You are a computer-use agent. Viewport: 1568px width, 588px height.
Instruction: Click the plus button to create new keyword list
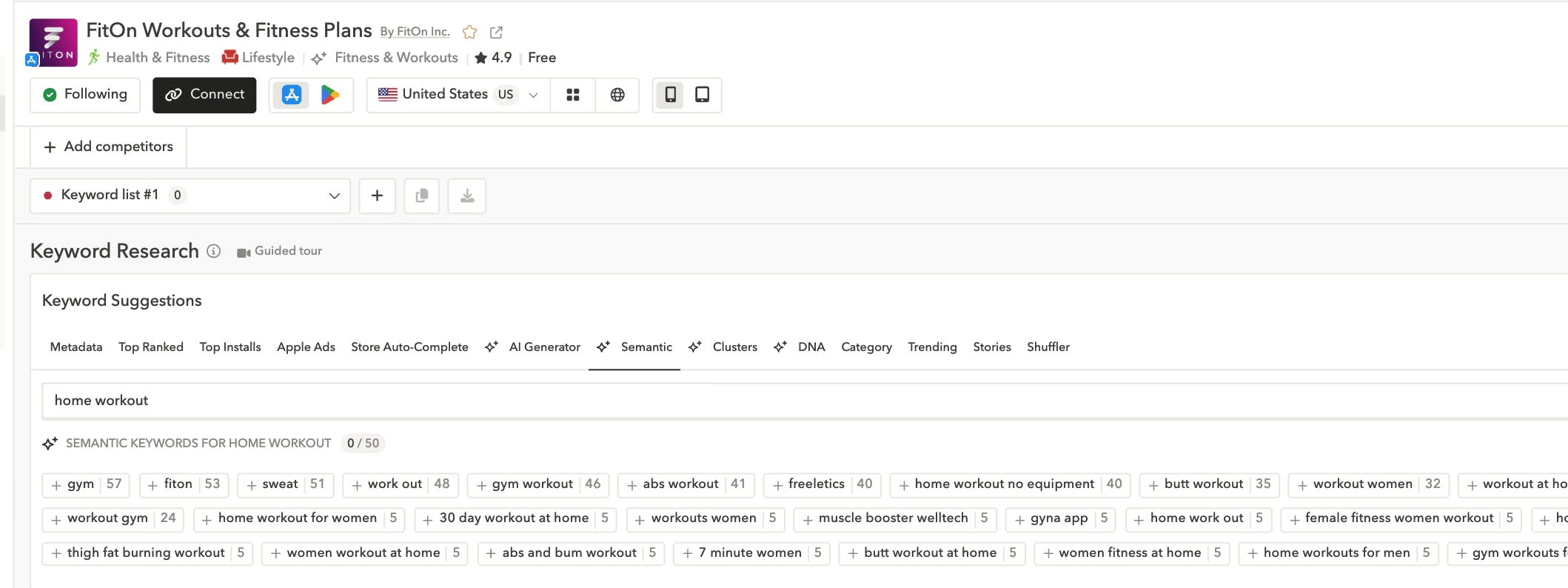point(377,196)
